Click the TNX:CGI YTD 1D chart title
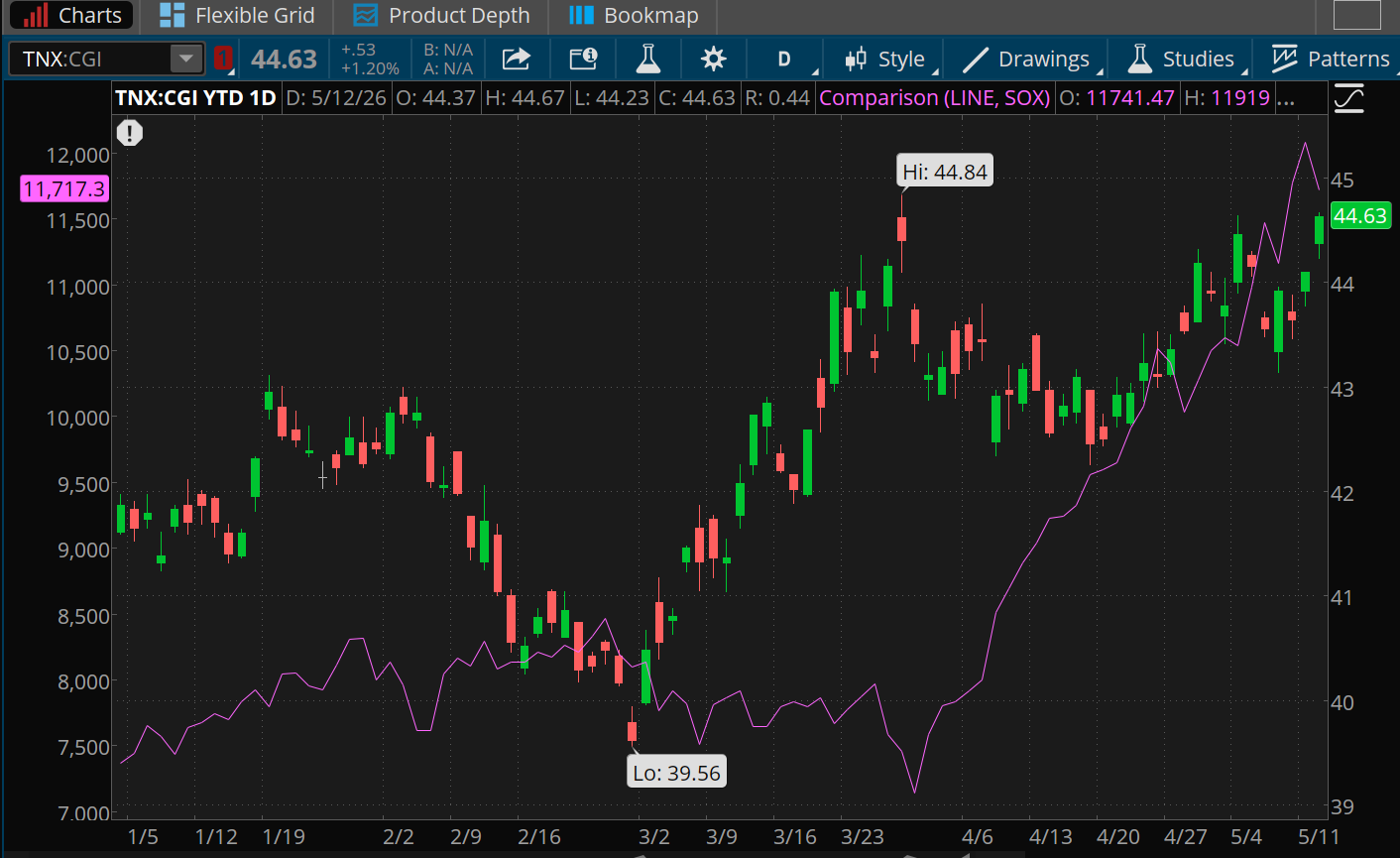 (195, 98)
